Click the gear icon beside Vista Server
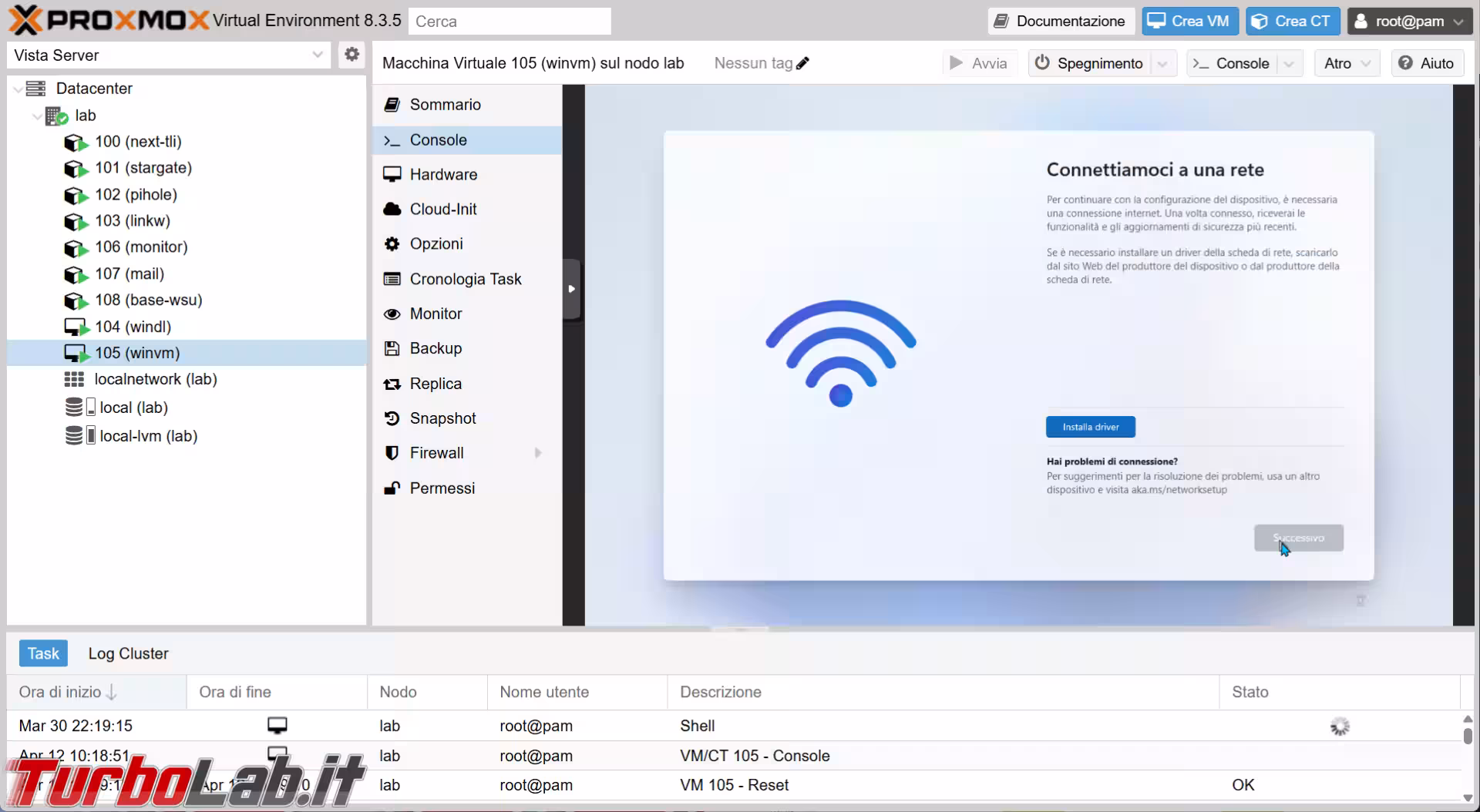The width and height of the screenshot is (1480, 812). pyautogui.click(x=351, y=55)
